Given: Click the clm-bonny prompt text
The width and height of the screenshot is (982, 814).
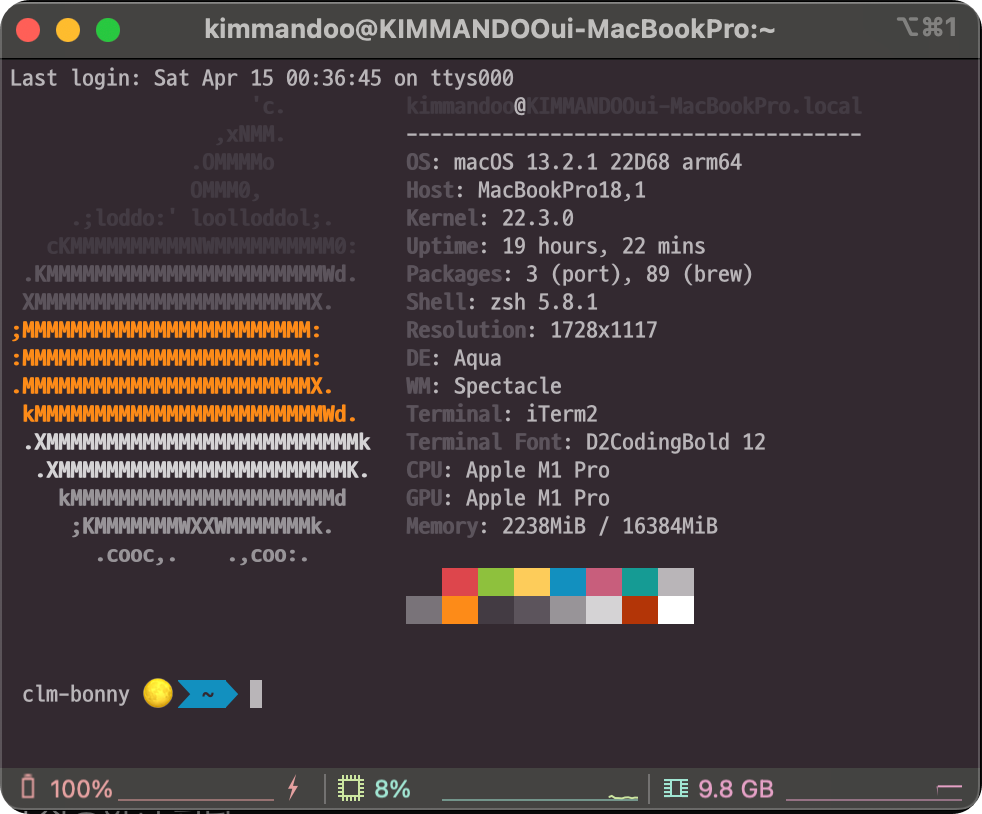Looking at the screenshot, I should coord(76,694).
